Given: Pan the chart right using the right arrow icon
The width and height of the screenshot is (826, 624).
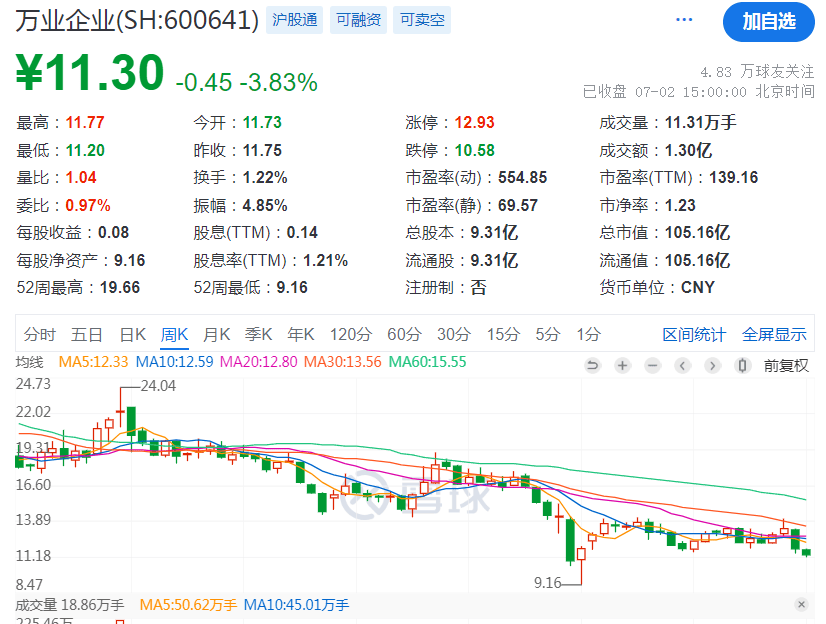Looking at the screenshot, I should point(713,364).
